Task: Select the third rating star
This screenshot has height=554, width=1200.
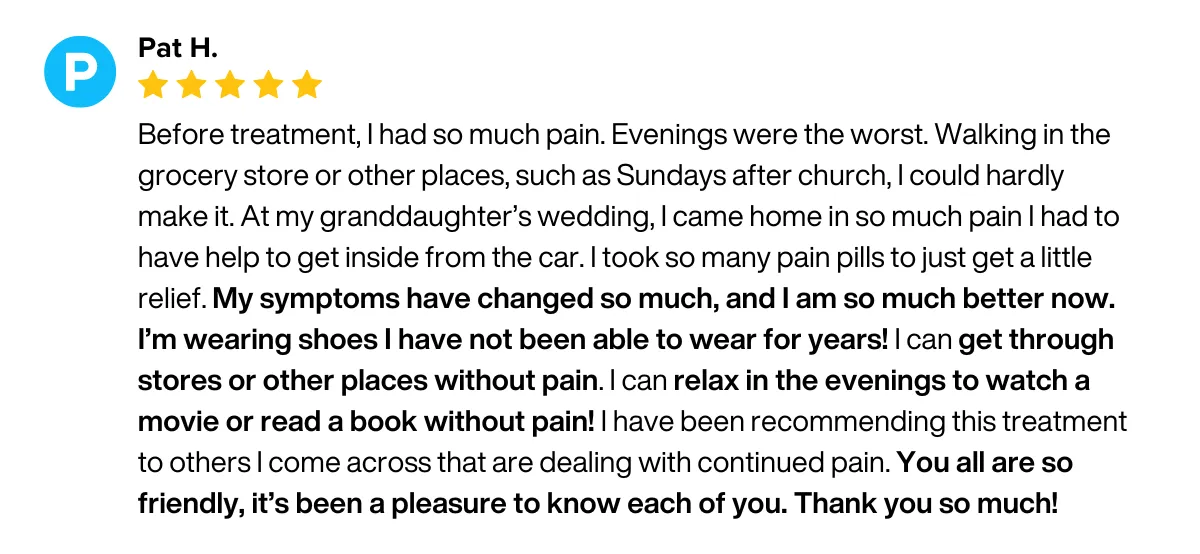Action: click(230, 85)
